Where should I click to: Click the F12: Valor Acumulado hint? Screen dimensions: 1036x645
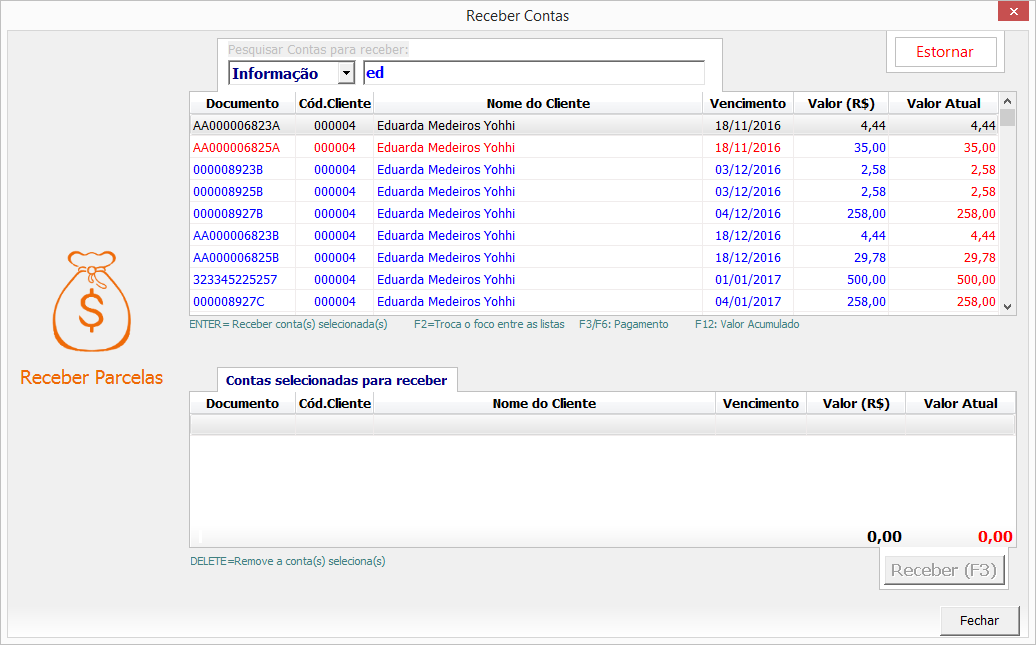(747, 324)
